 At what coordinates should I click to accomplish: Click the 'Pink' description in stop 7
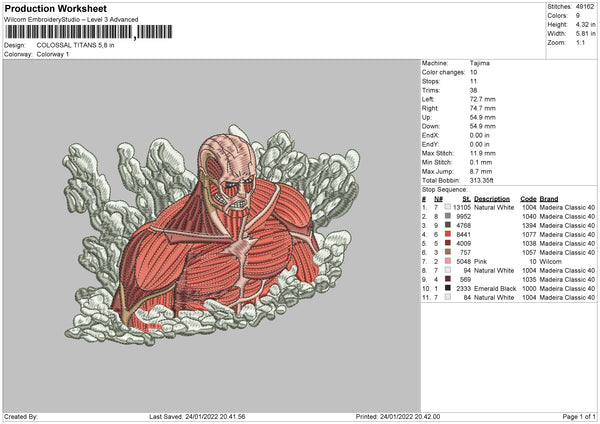(x=480, y=262)
